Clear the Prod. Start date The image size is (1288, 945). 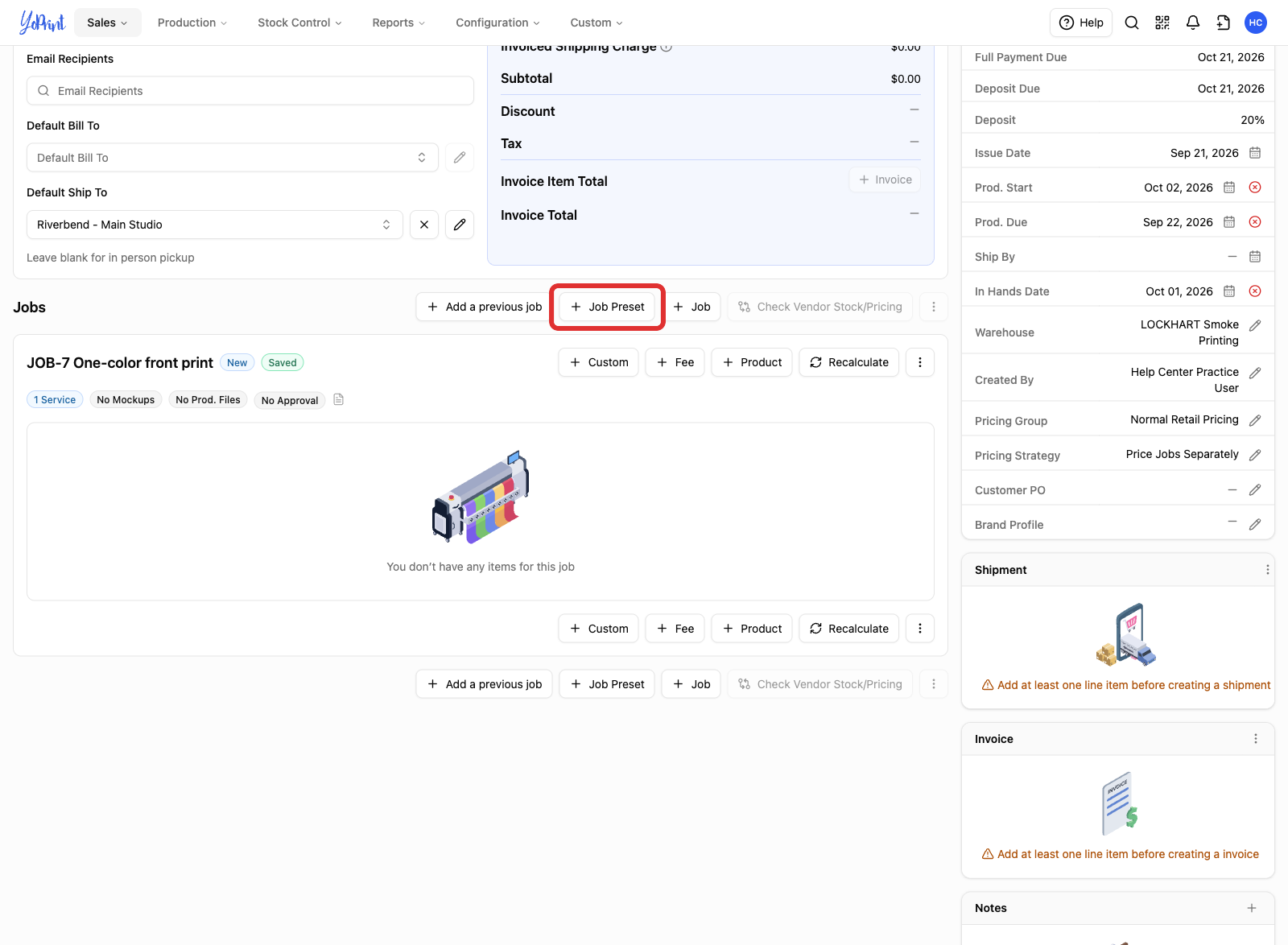1254,188
